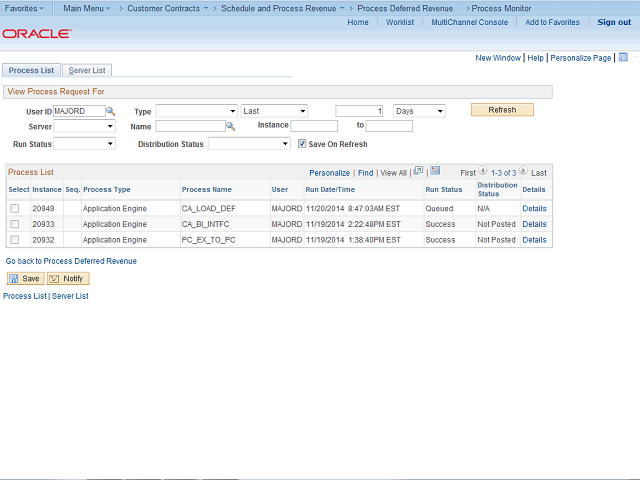Open the Run Status dropdown
Screen dimensions: 640x480
tap(84, 144)
